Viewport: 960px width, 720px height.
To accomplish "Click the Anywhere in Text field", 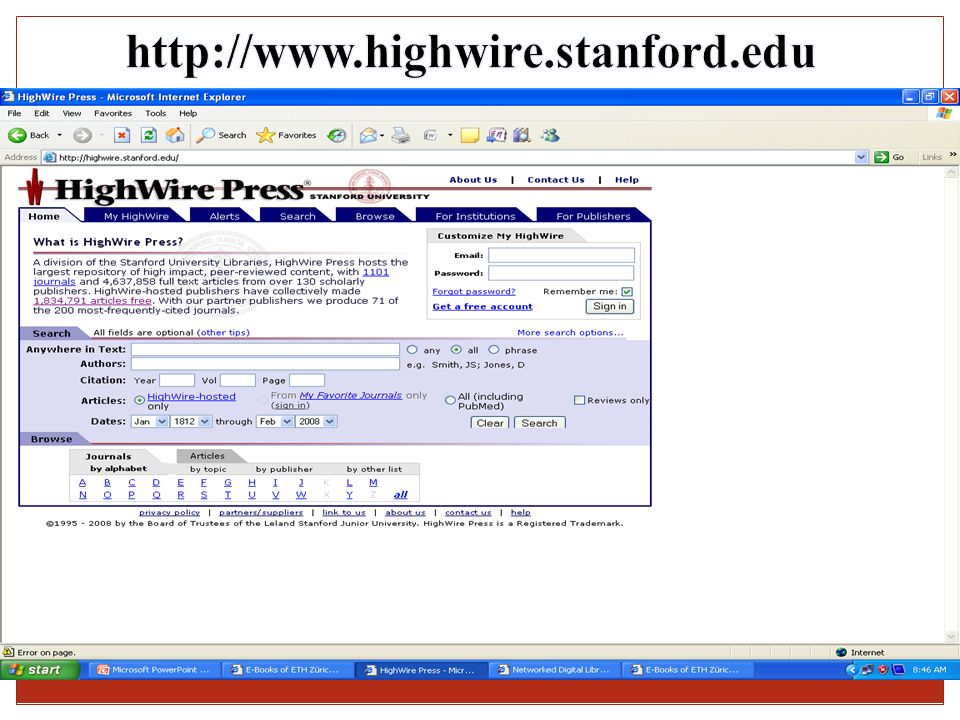I will pyautogui.click(x=265, y=350).
